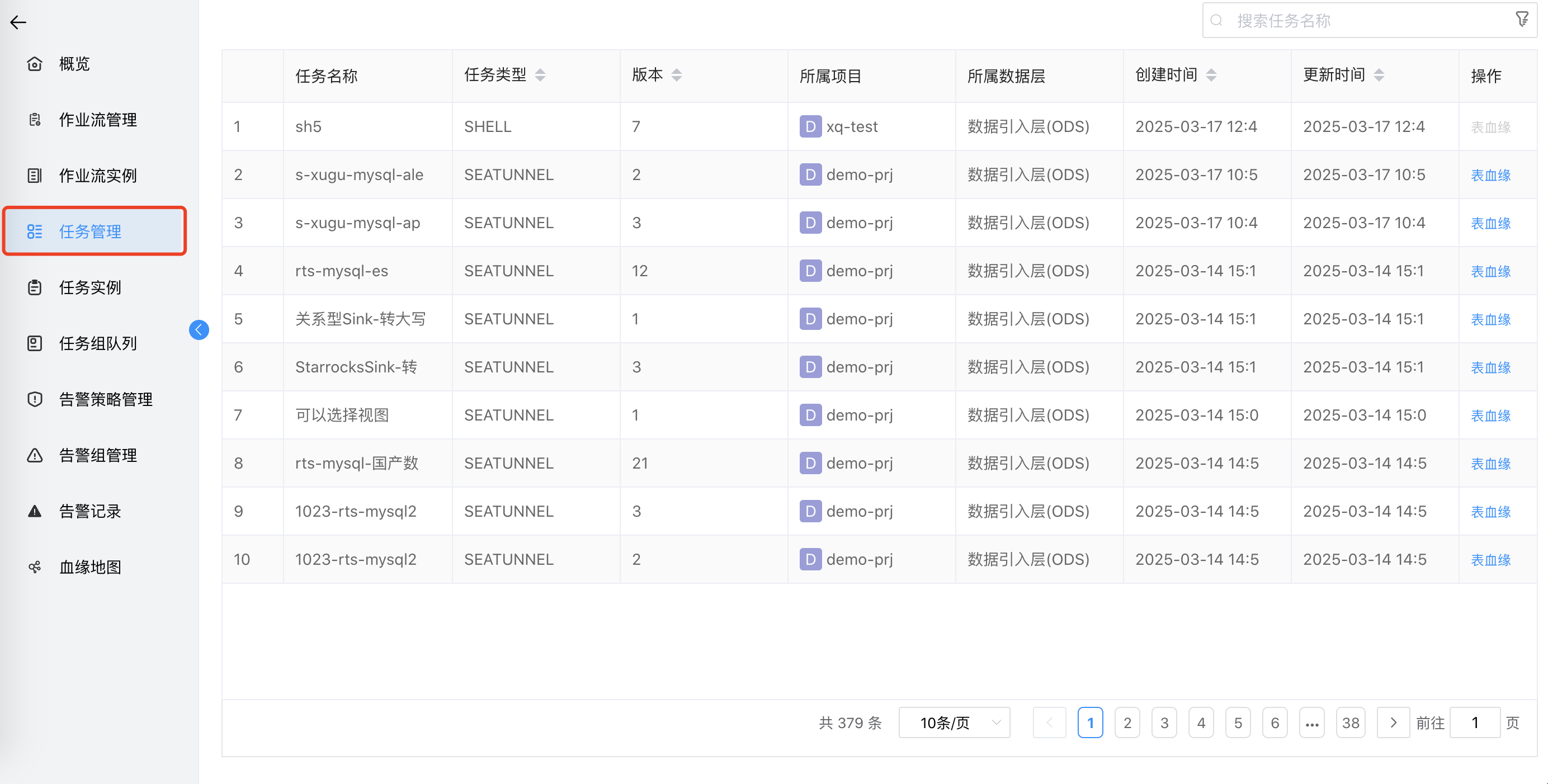The height and width of the screenshot is (784, 1548).
Task: Sort the table by 版本 column
Action: pyautogui.click(x=677, y=74)
